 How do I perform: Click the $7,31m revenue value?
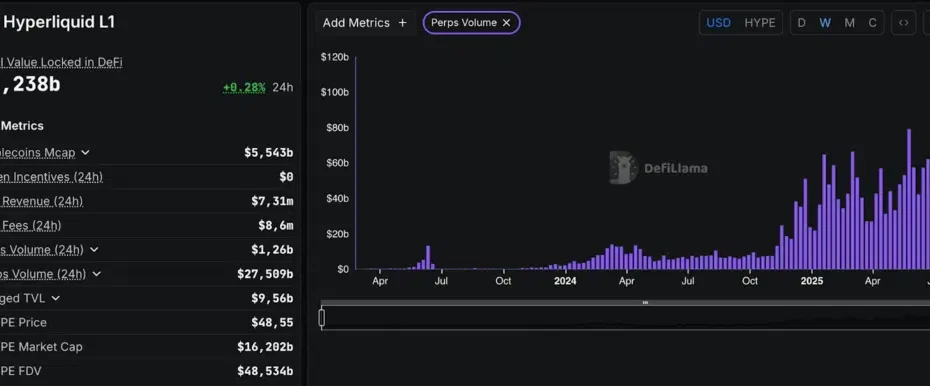(272, 201)
